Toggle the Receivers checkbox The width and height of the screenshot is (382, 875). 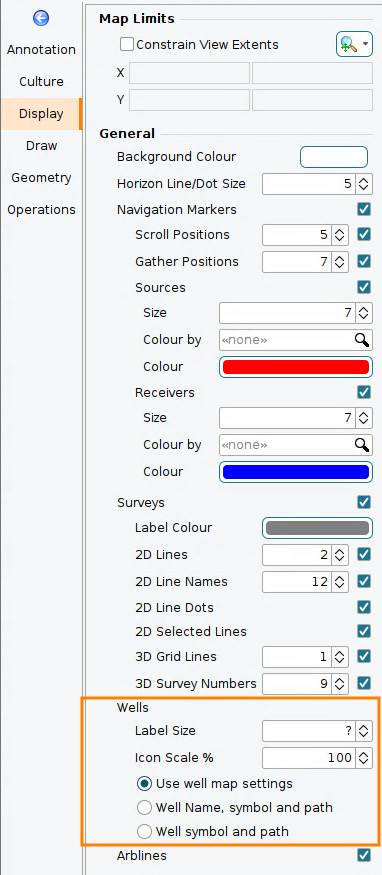coord(364,392)
